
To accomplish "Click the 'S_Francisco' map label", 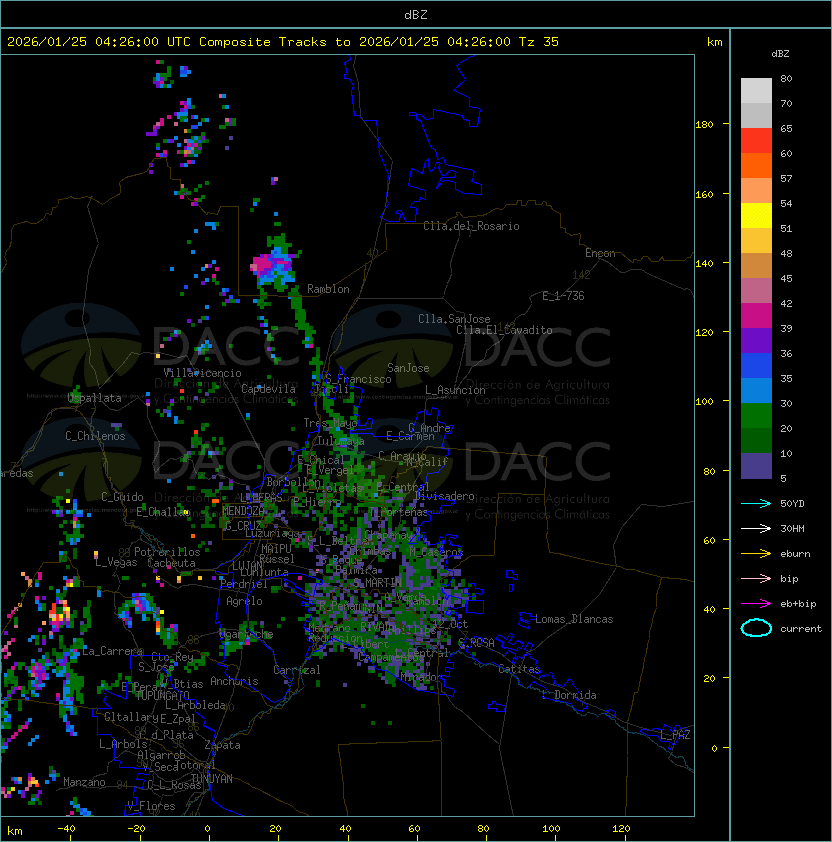I will tap(359, 379).
